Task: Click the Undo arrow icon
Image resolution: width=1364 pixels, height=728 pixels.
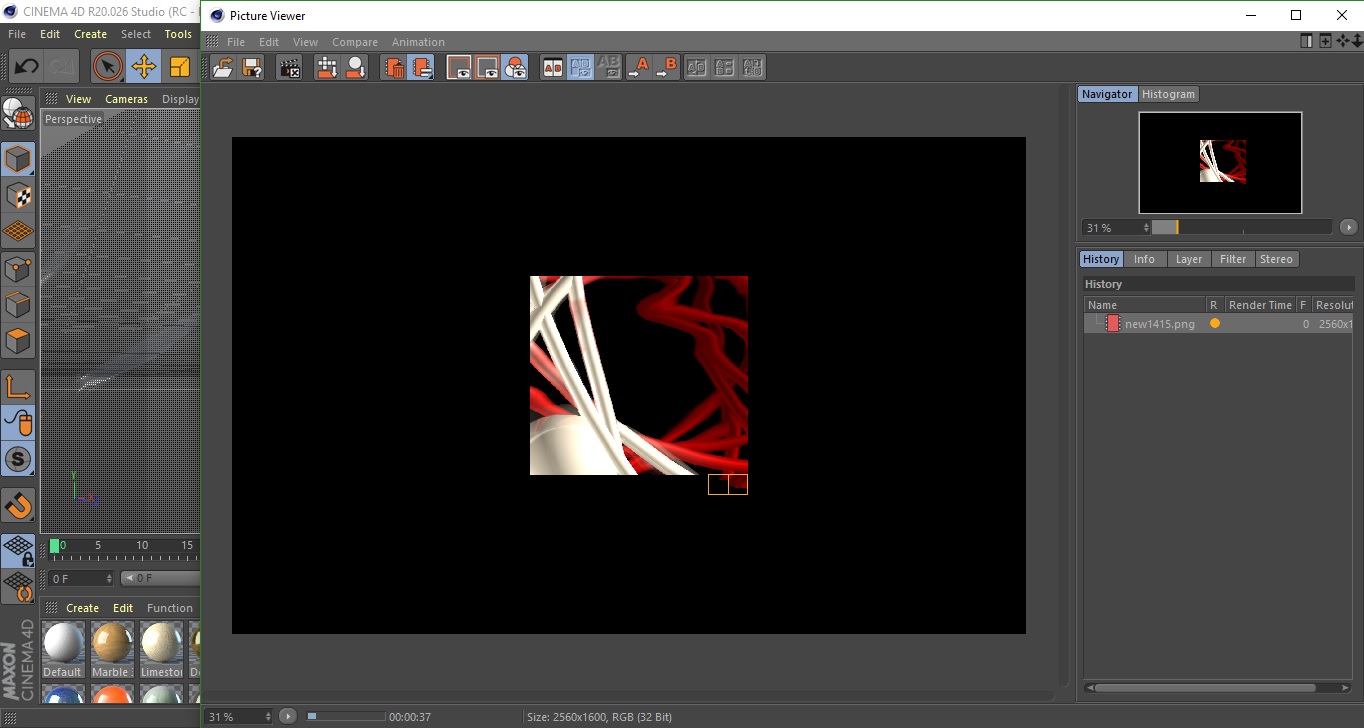Action: (x=26, y=67)
